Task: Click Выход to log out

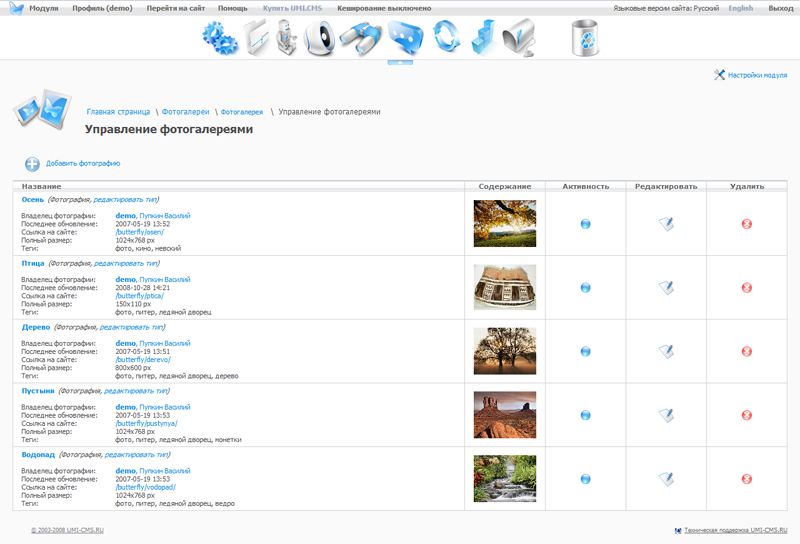Action: pyautogui.click(x=781, y=8)
